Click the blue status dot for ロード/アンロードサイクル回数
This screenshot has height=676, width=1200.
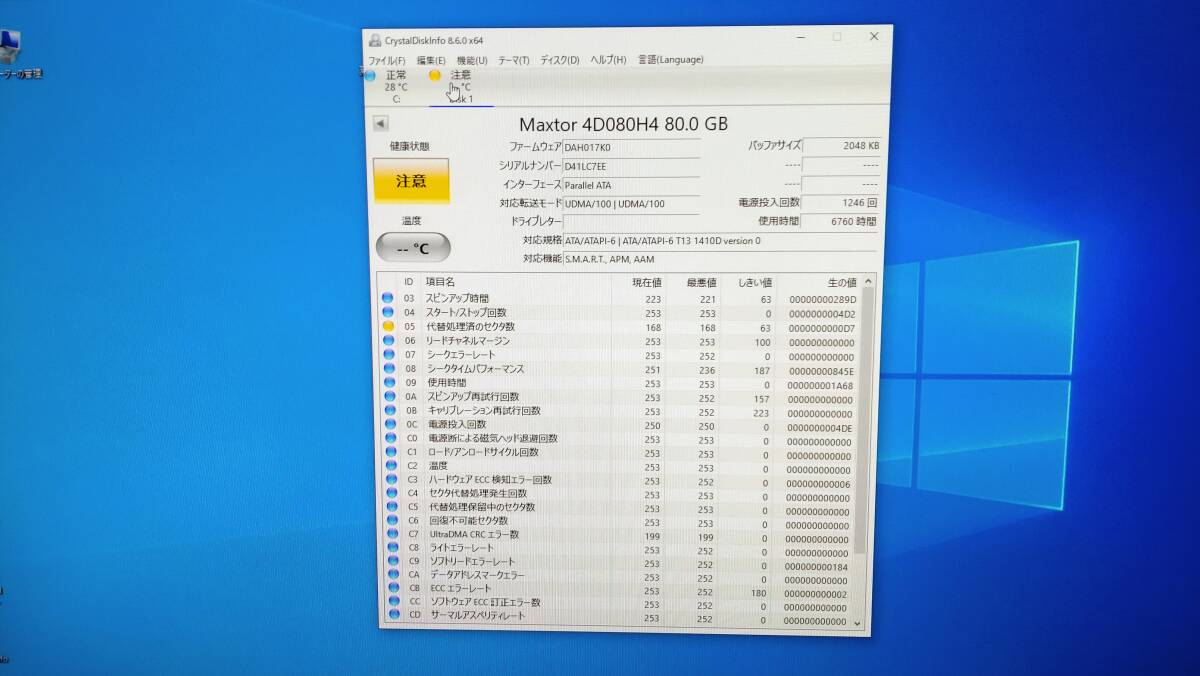pyautogui.click(x=389, y=452)
